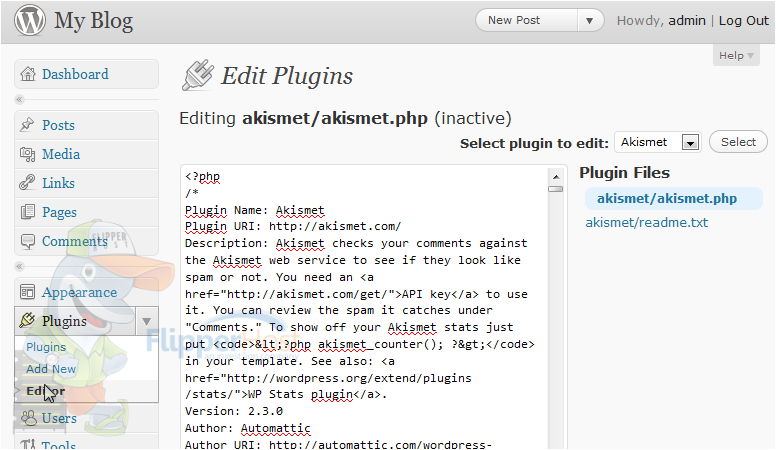This screenshot has width=776, height=450.
Task: Click the 'Version: 2.3.0' line in code
Action: coord(234,411)
